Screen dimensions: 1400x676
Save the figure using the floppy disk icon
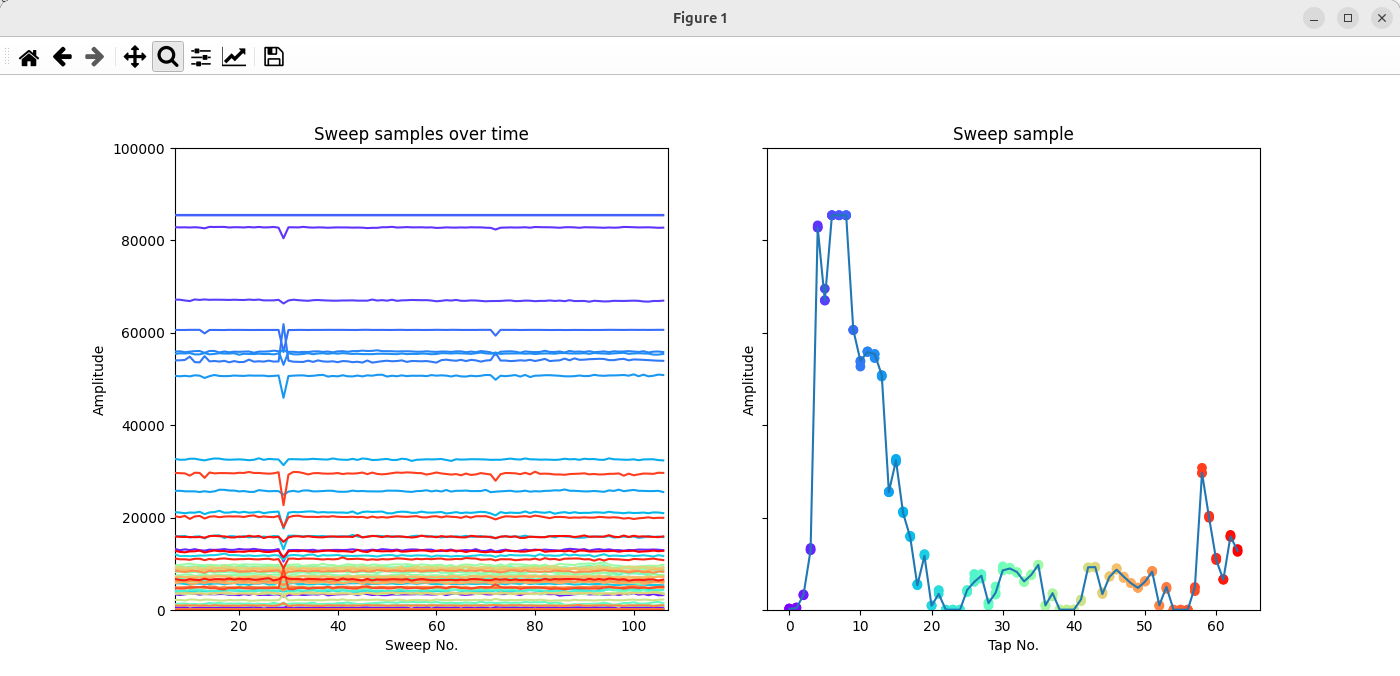(273, 57)
